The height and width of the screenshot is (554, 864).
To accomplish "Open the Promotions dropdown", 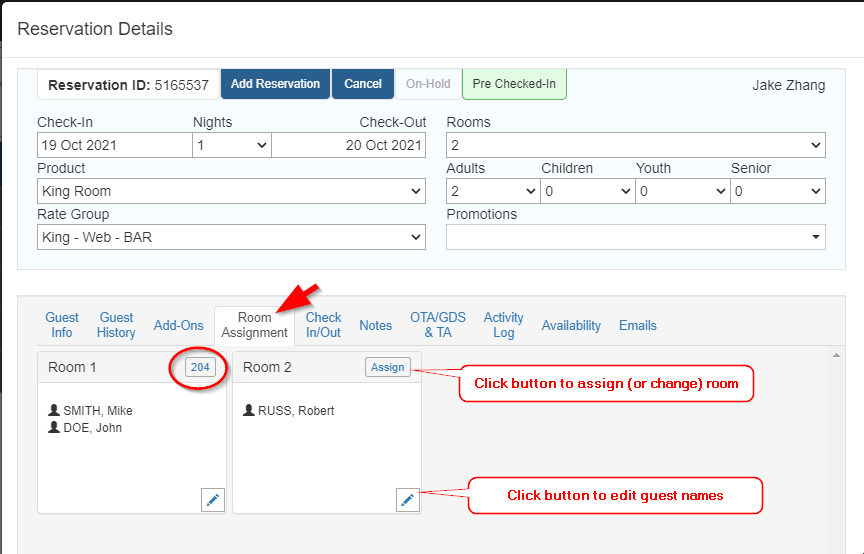I will tap(635, 237).
